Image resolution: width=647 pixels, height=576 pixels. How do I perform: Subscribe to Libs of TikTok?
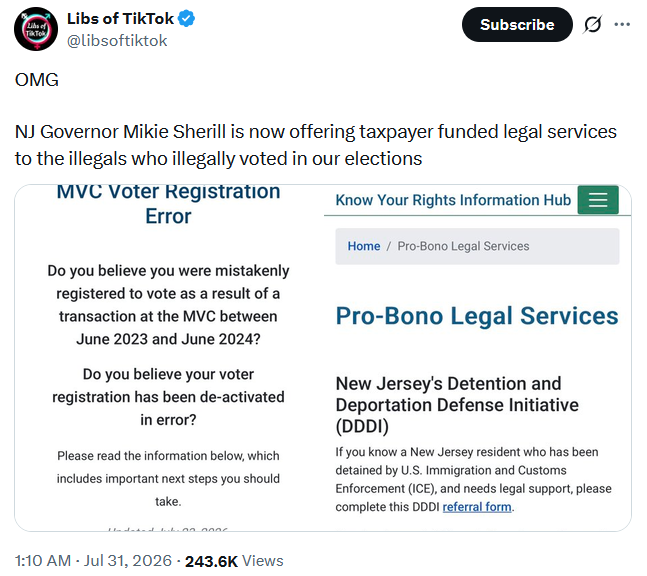517,24
